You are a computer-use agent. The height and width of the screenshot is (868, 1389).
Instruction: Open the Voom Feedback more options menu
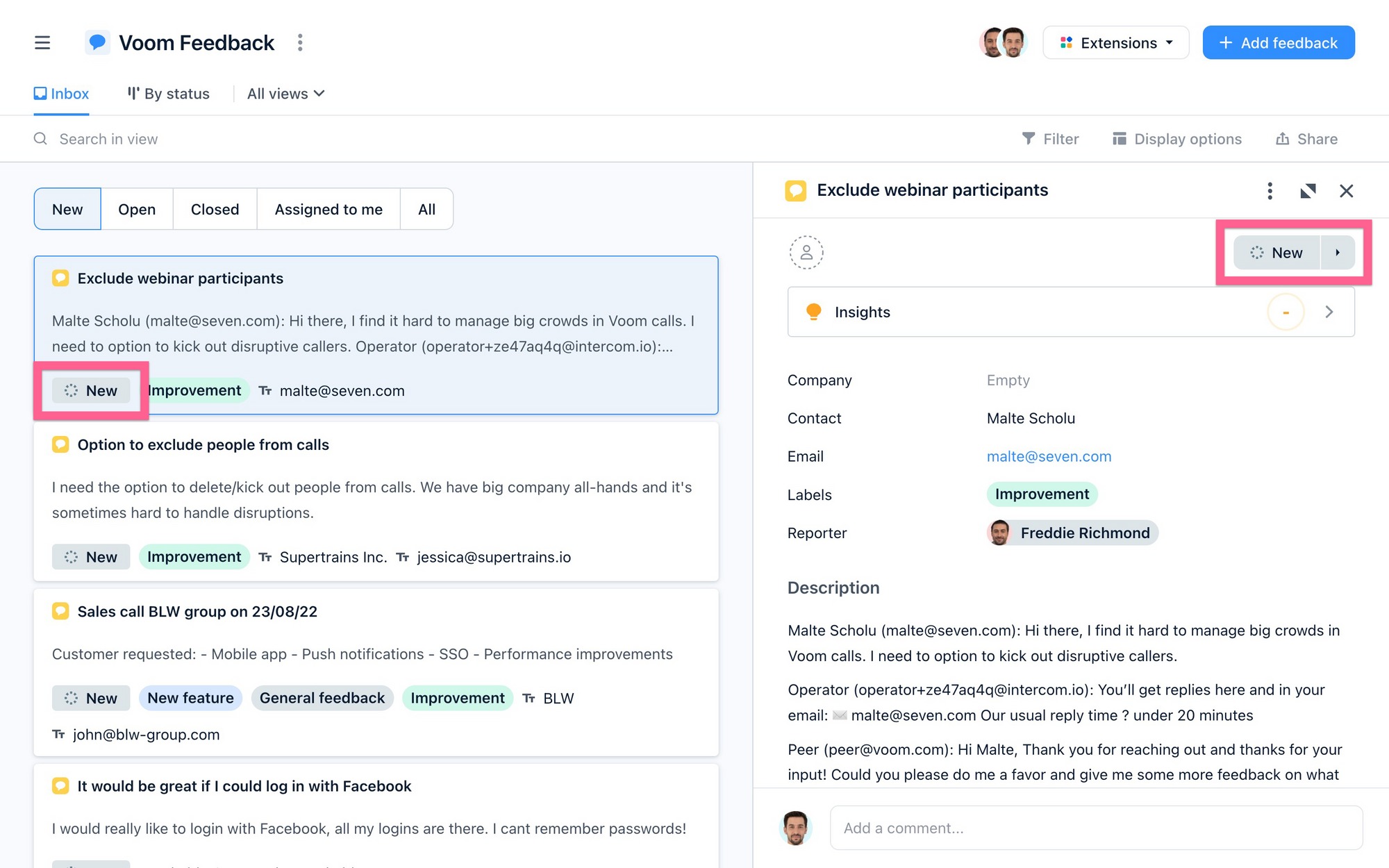point(300,42)
